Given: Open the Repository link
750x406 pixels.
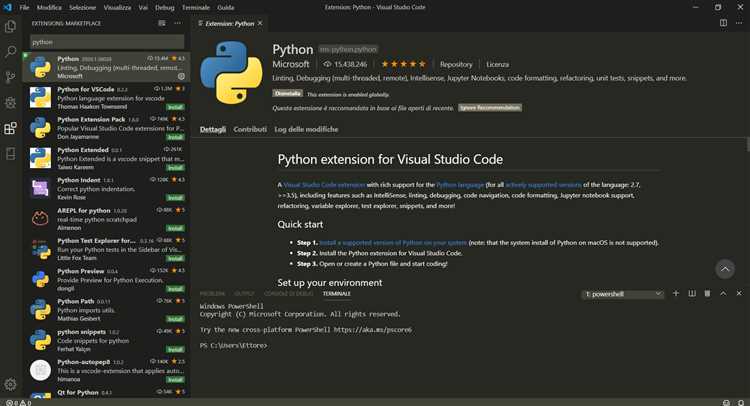Looking at the screenshot, I should 456,64.
